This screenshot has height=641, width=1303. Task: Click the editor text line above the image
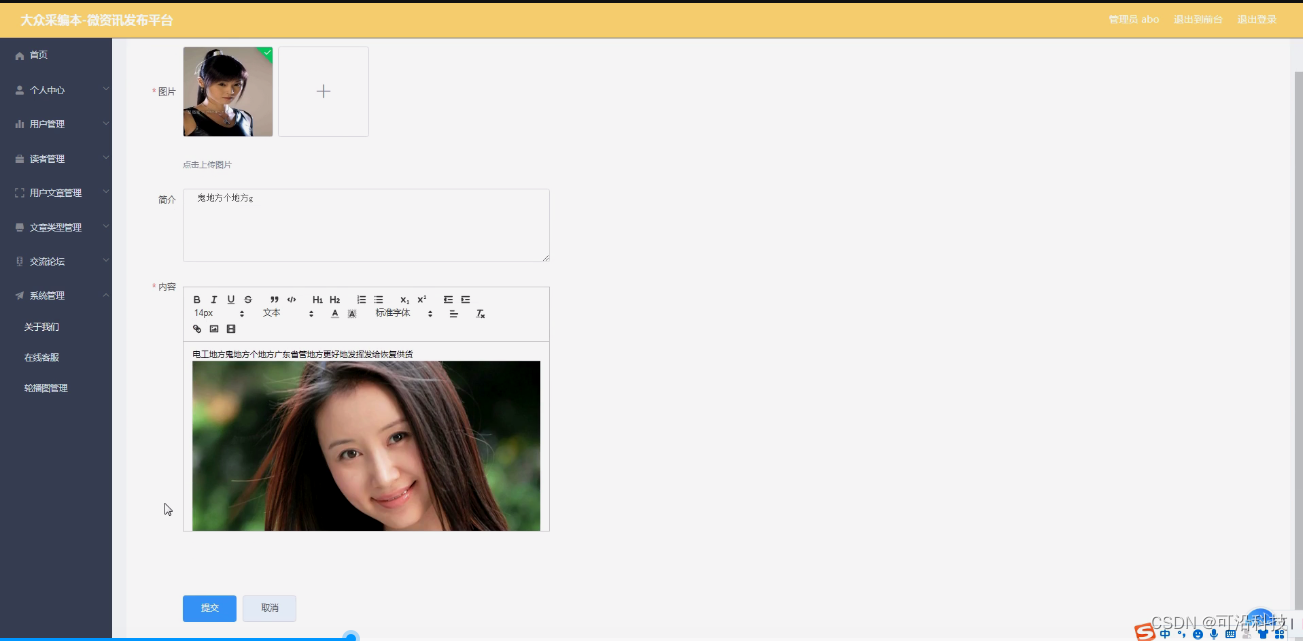[303, 354]
